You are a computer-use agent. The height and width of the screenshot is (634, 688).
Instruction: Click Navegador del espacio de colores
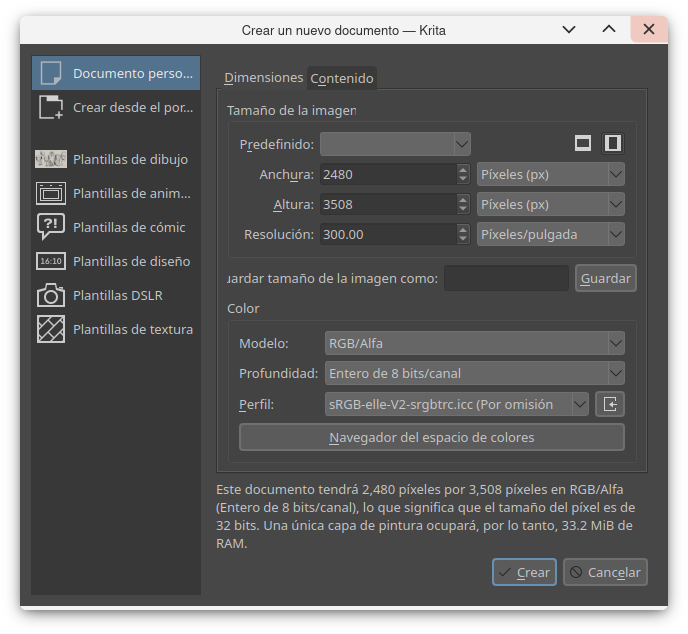coord(431,437)
